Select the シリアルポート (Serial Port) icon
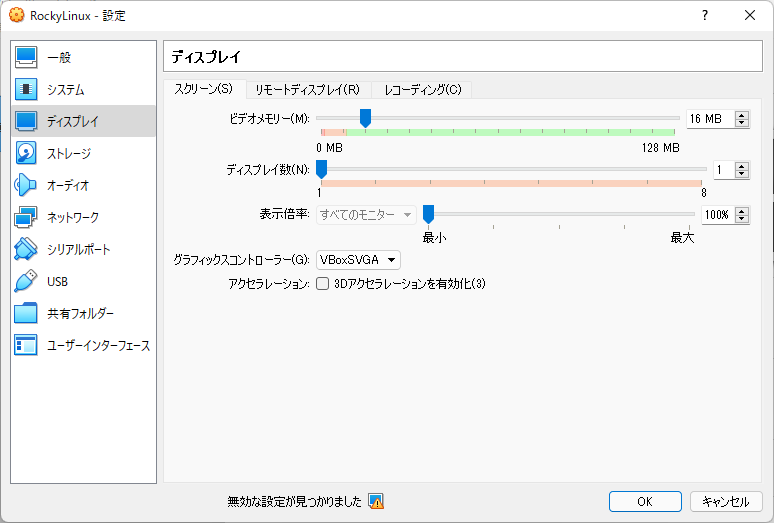Image resolution: width=774 pixels, height=523 pixels. point(26,250)
